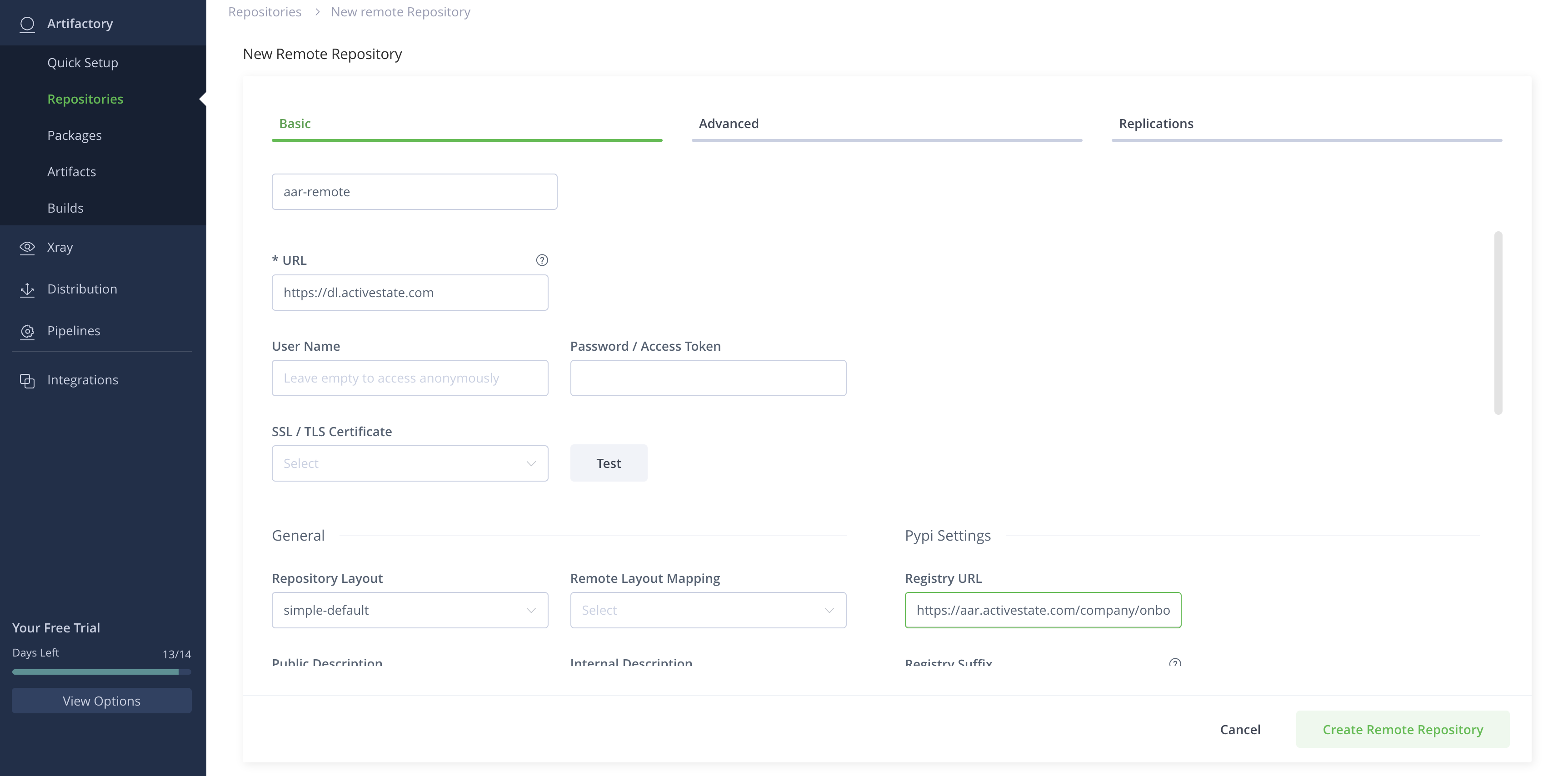The height and width of the screenshot is (776, 1568).
Task: Click the Integrations squares icon
Action: tap(27, 380)
